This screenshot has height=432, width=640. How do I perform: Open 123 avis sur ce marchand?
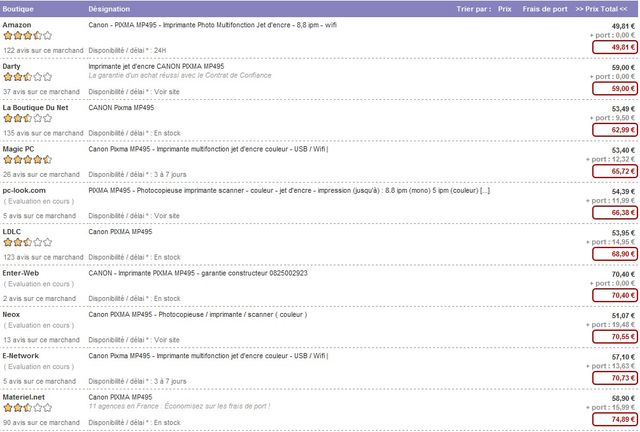click(x=43, y=257)
